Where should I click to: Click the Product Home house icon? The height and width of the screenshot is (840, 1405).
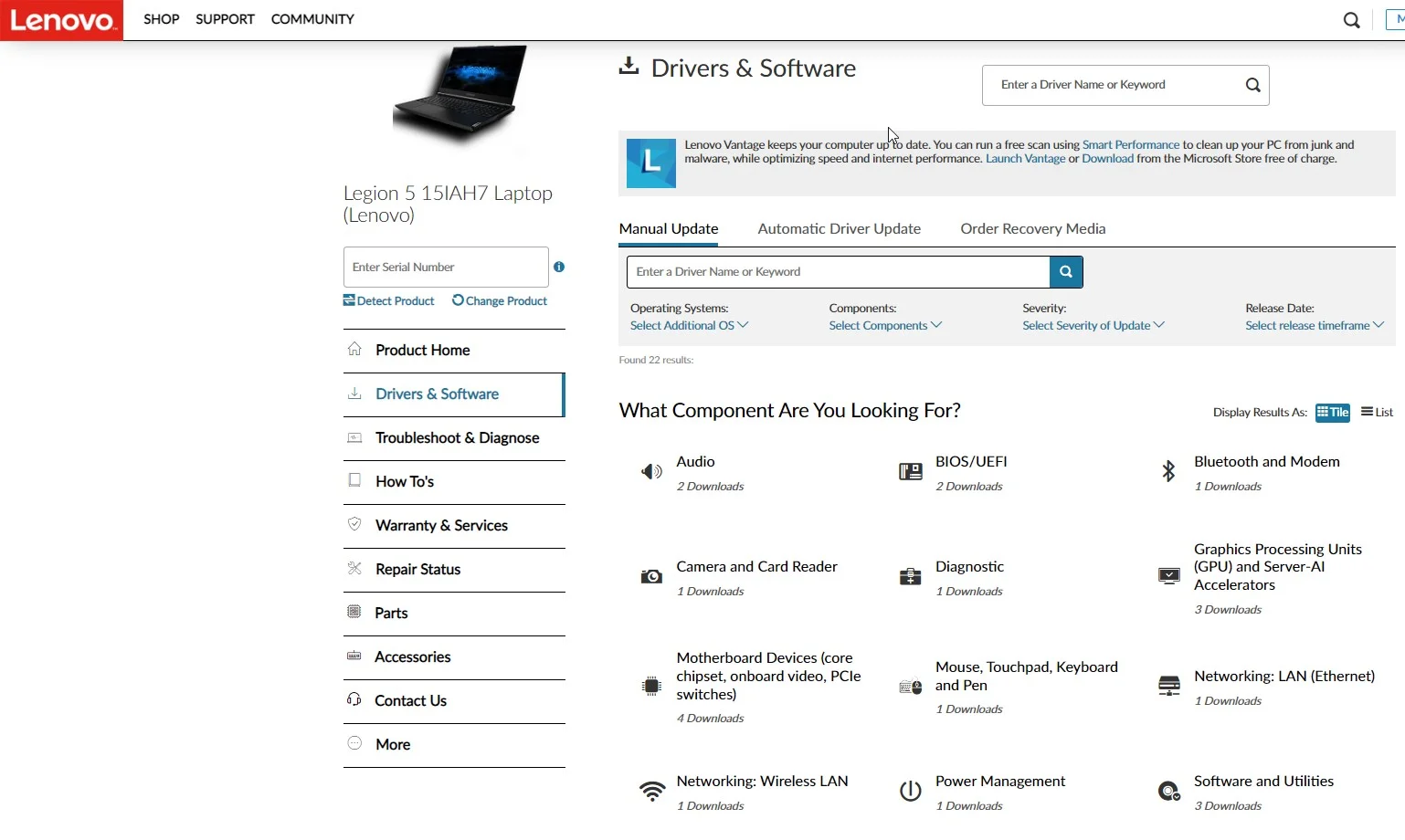pyautogui.click(x=354, y=349)
